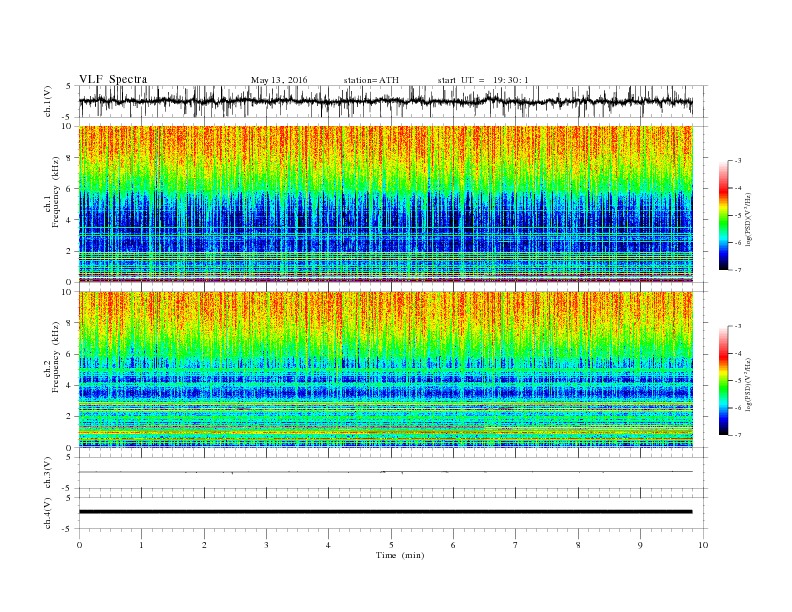Click the ch.1 spectrogram panel
The image size is (792, 612).
click(385, 204)
